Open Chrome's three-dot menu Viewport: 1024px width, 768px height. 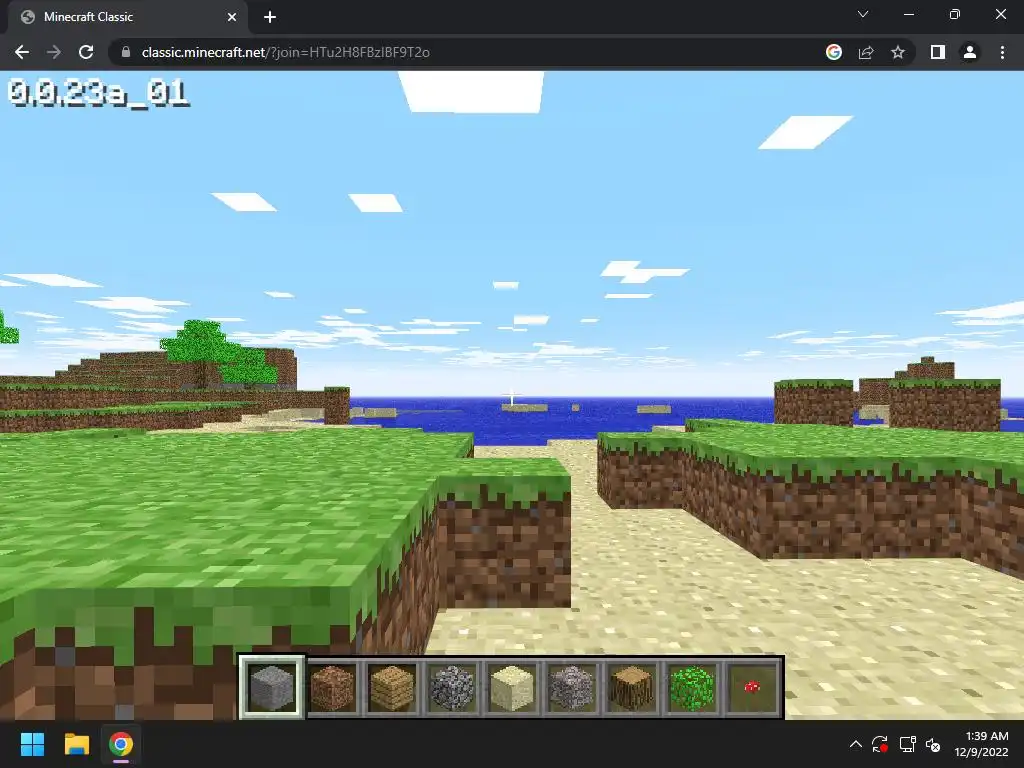(x=1002, y=52)
